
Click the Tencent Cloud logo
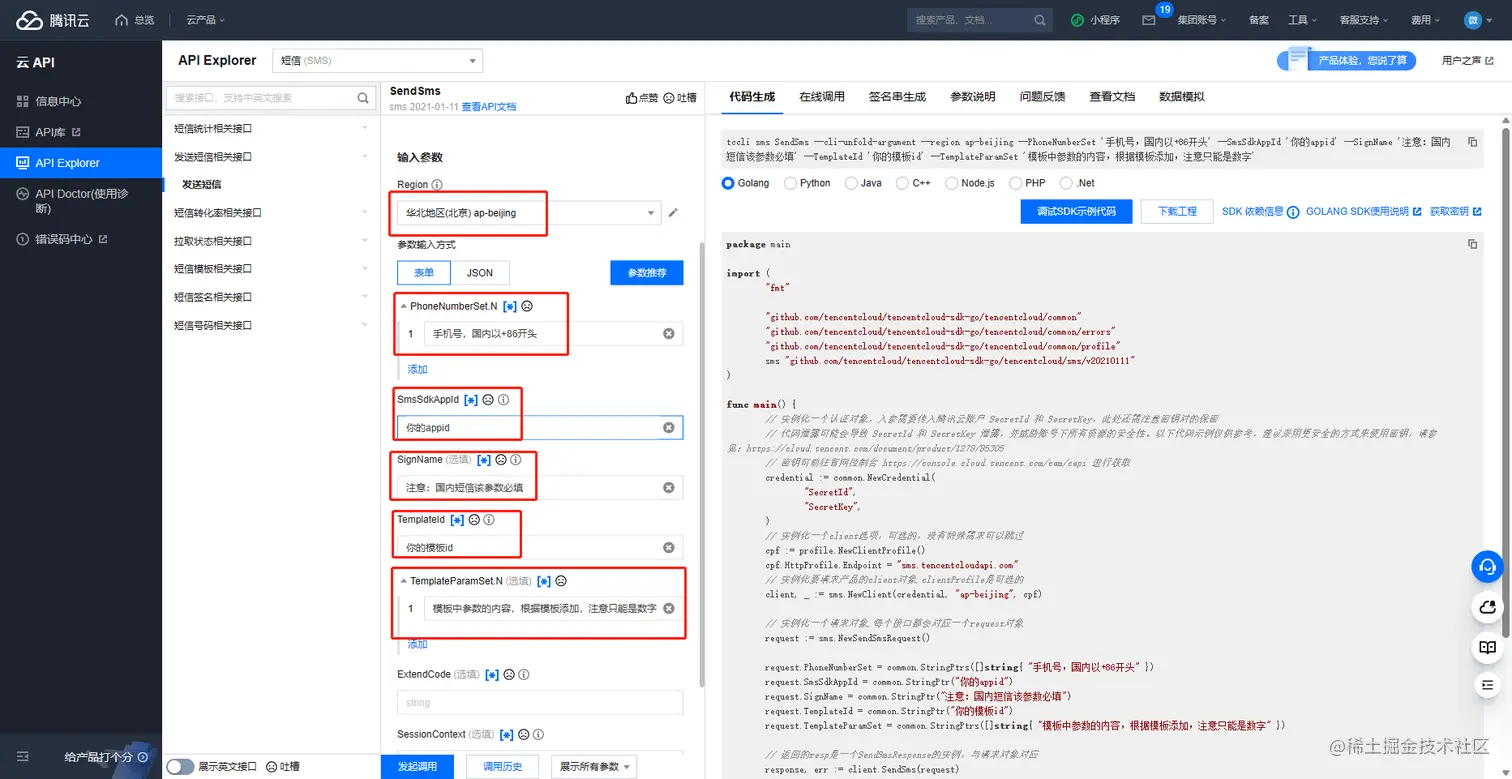point(51,20)
